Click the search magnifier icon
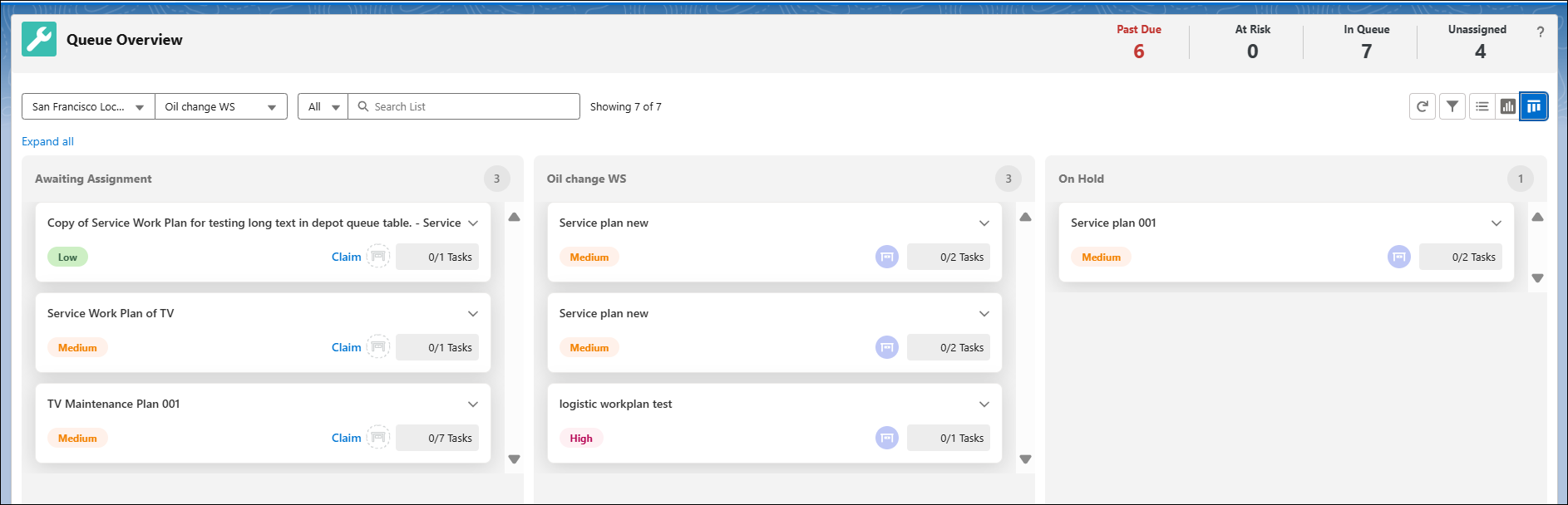 pyautogui.click(x=363, y=106)
